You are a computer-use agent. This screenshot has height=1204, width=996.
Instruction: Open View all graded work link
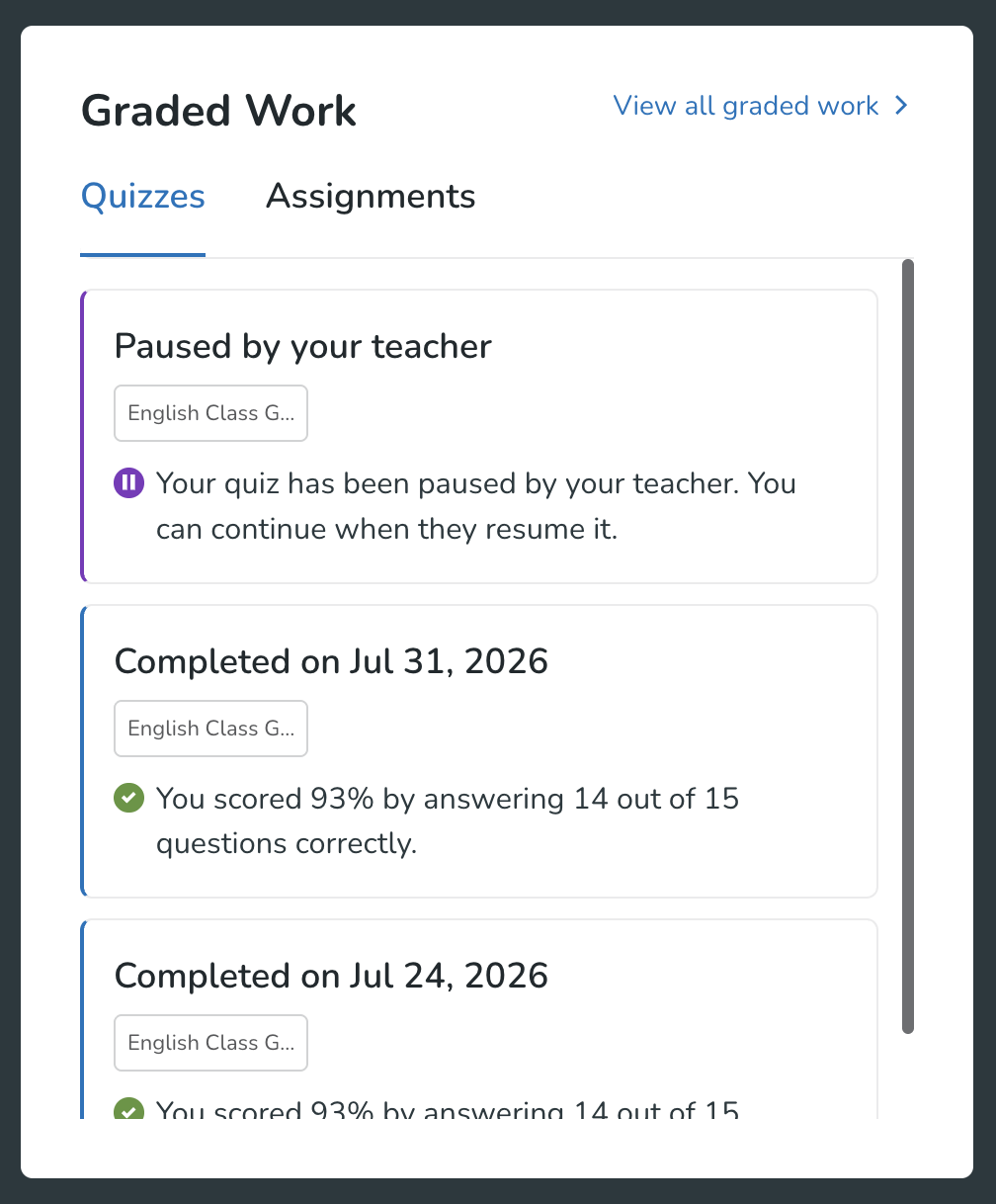coord(761,106)
